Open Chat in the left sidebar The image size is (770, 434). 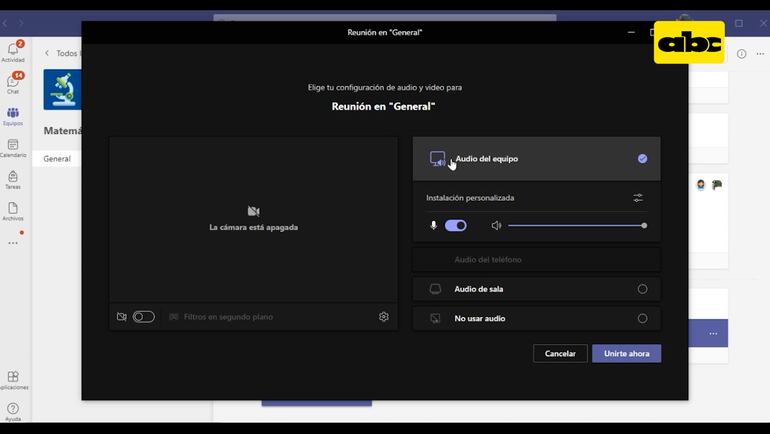tap(13, 83)
